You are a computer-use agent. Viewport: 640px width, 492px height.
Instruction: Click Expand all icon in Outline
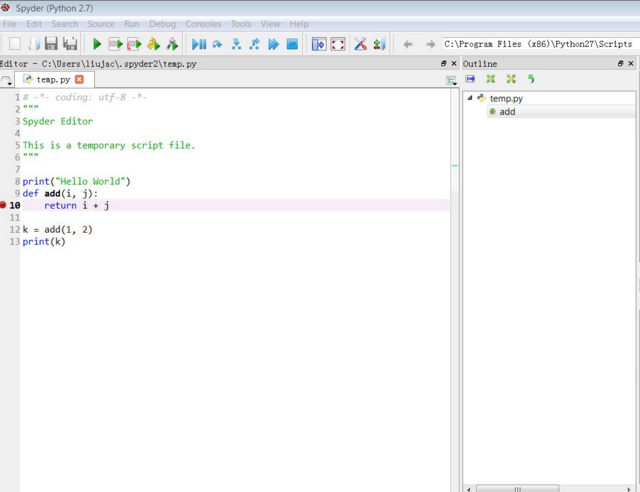point(511,79)
